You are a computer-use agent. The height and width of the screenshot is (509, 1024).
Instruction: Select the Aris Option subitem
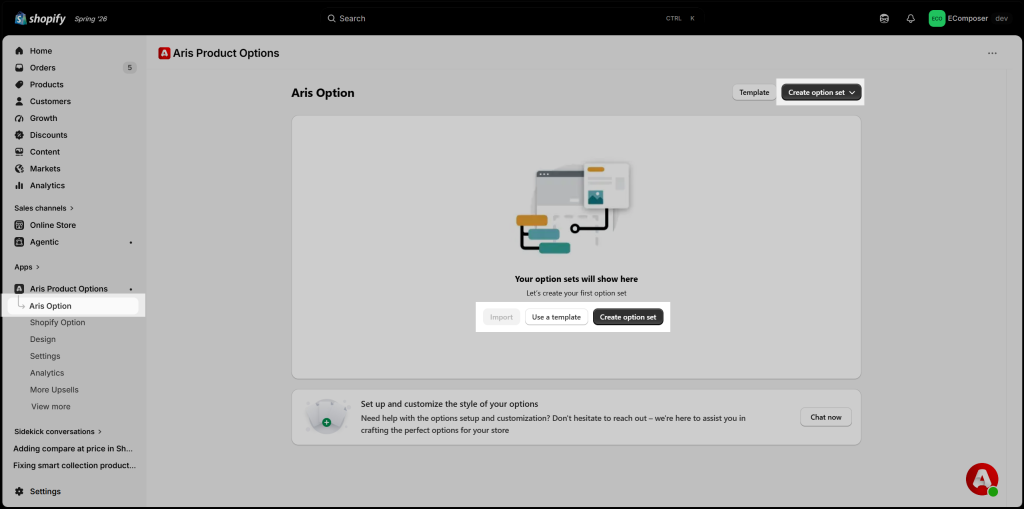50,306
